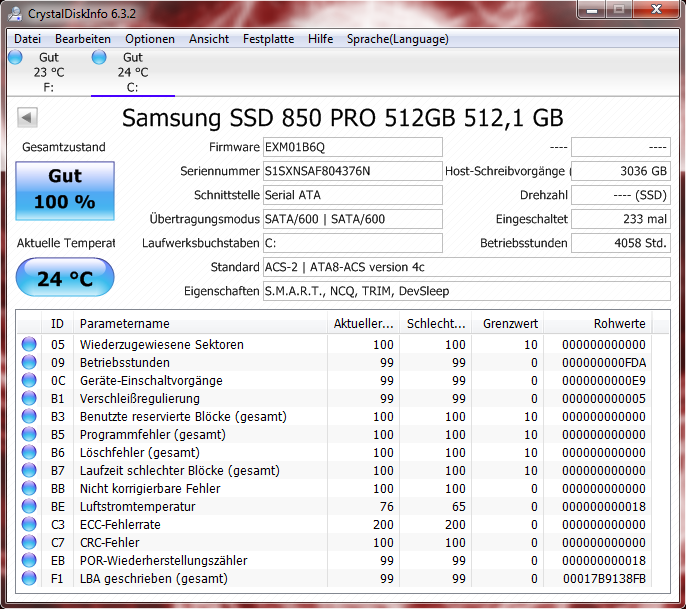Click the Gut 100 % health status button
Image resolution: width=686 pixels, height=609 pixels.
(65, 190)
